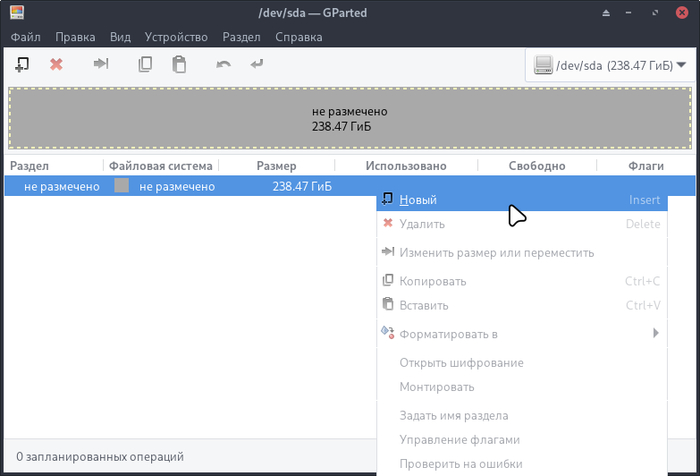This screenshot has width=700, height=476.
Task: Expand the Форматировать в submenu arrow
Action: coord(656,333)
